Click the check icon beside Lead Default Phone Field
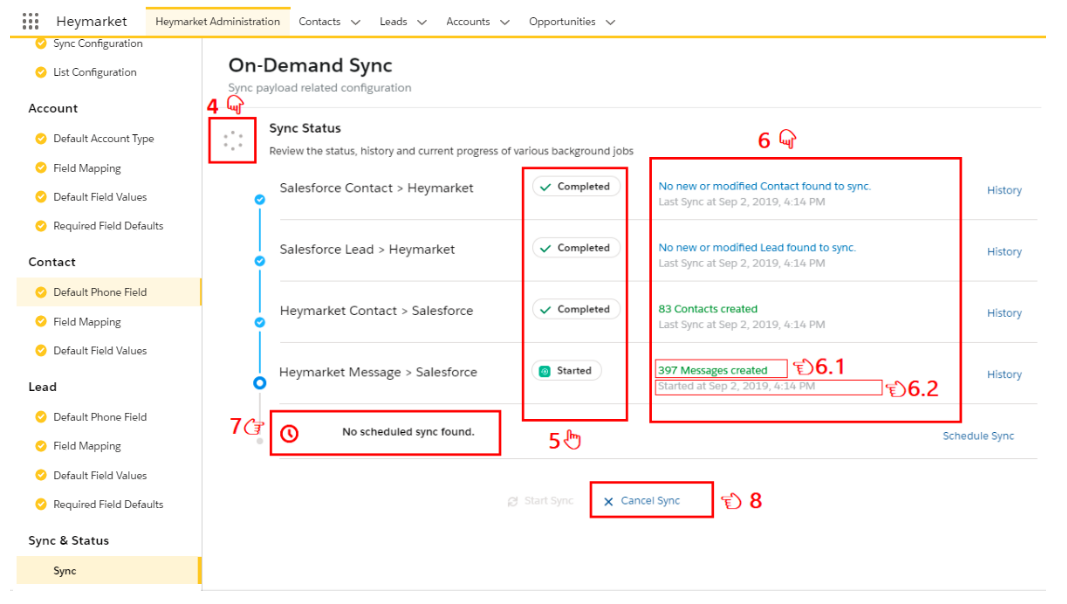This screenshot has height=604, width=1067. coord(41,417)
